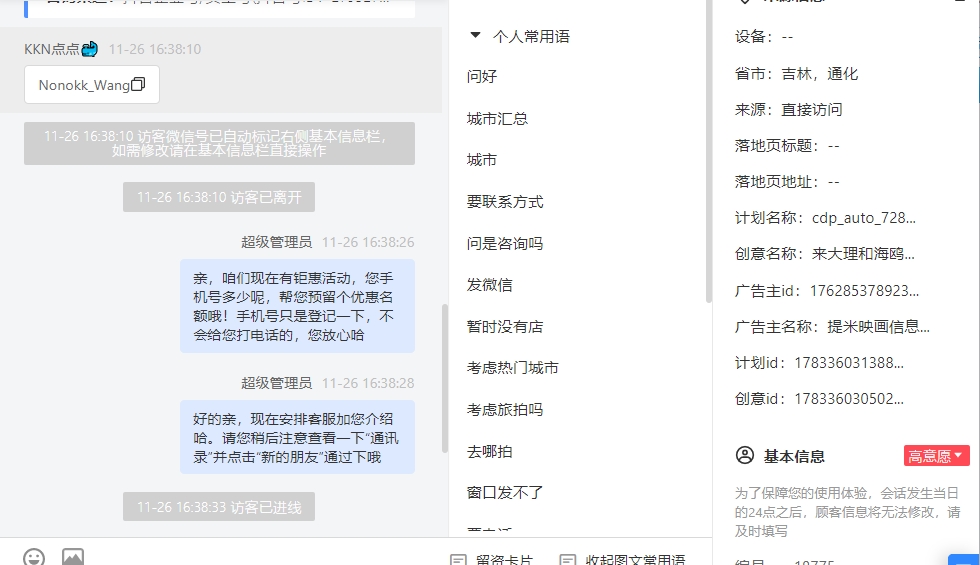The height and width of the screenshot is (565, 980).
Task: Click the 创意名称 来大理和海鸥 value
Action: (x=863, y=254)
